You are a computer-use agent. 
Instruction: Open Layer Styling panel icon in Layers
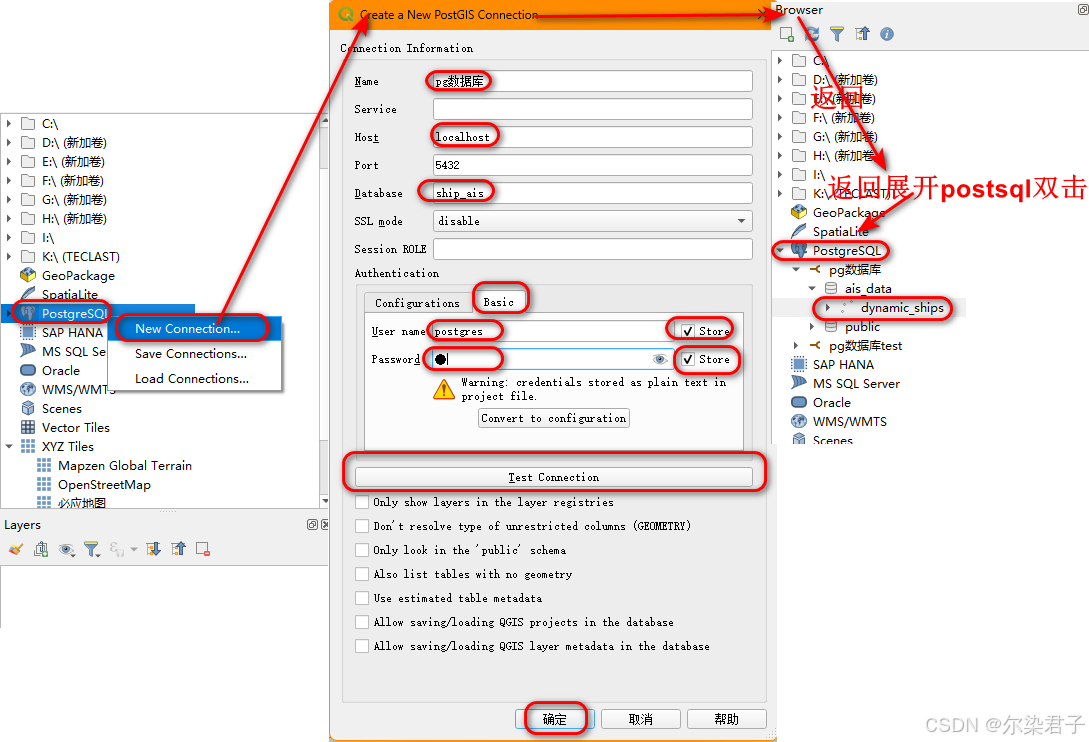(x=15, y=550)
